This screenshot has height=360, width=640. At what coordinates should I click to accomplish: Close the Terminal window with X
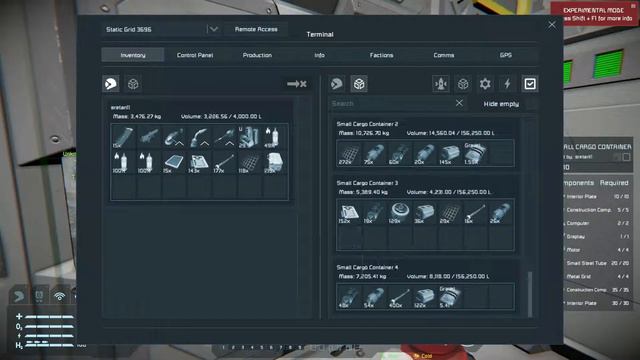coord(552,25)
